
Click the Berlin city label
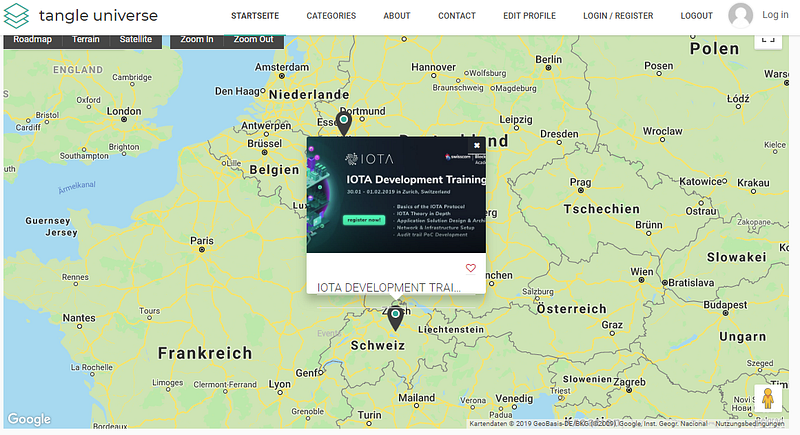548,60
